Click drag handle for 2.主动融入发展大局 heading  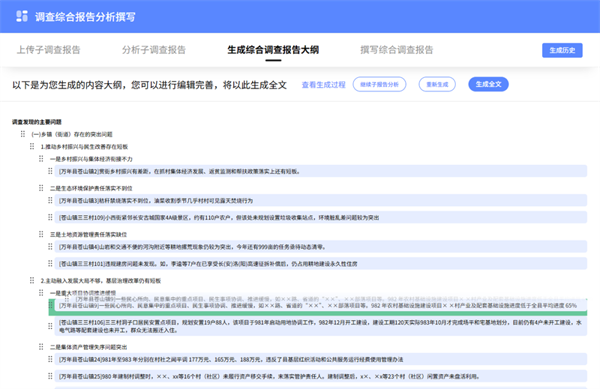coord(32,280)
